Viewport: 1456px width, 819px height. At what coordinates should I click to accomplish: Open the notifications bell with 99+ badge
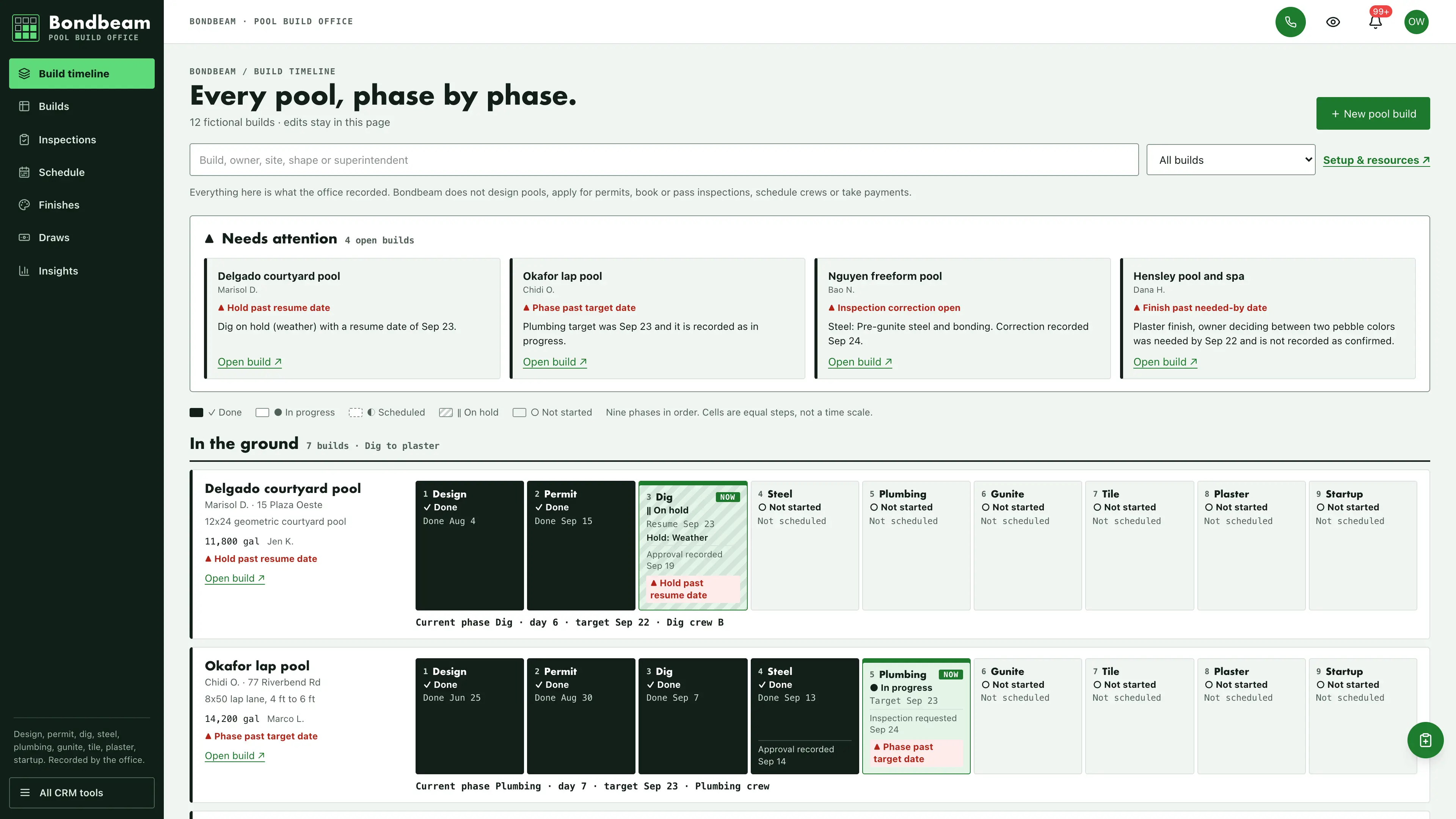tap(1376, 22)
